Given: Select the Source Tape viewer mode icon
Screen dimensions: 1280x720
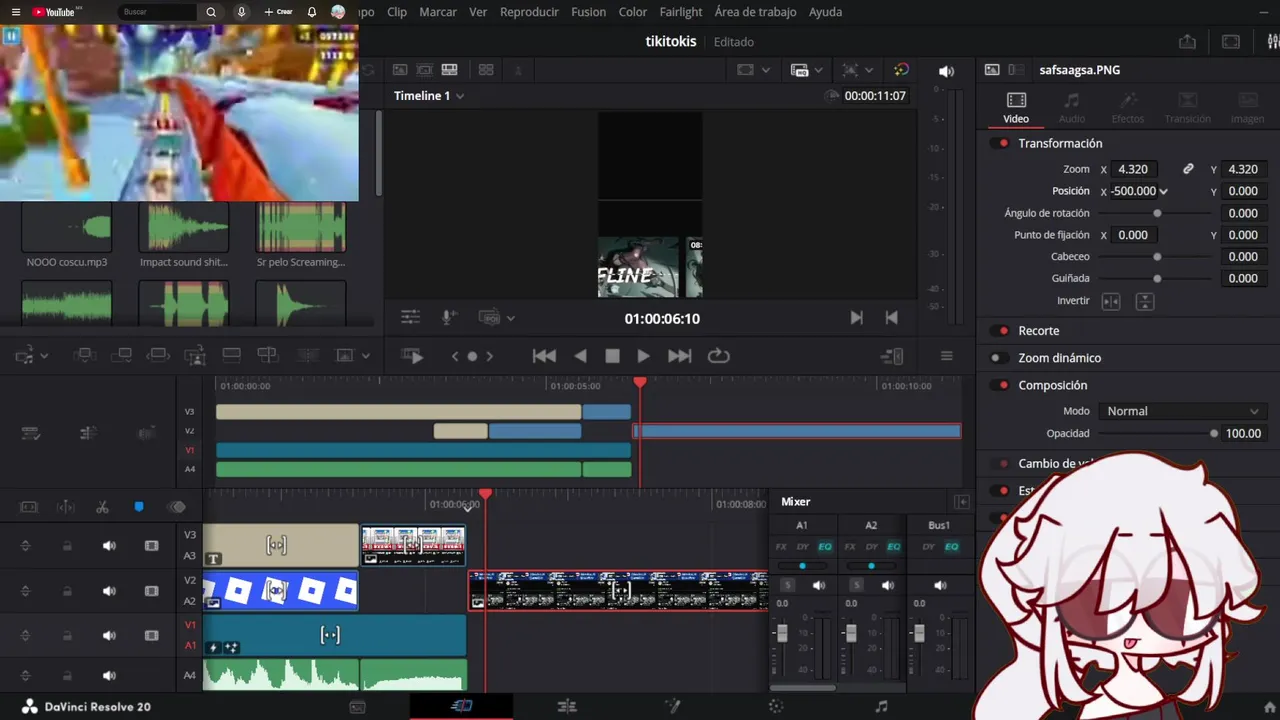Looking at the screenshot, I should click(425, 70).
